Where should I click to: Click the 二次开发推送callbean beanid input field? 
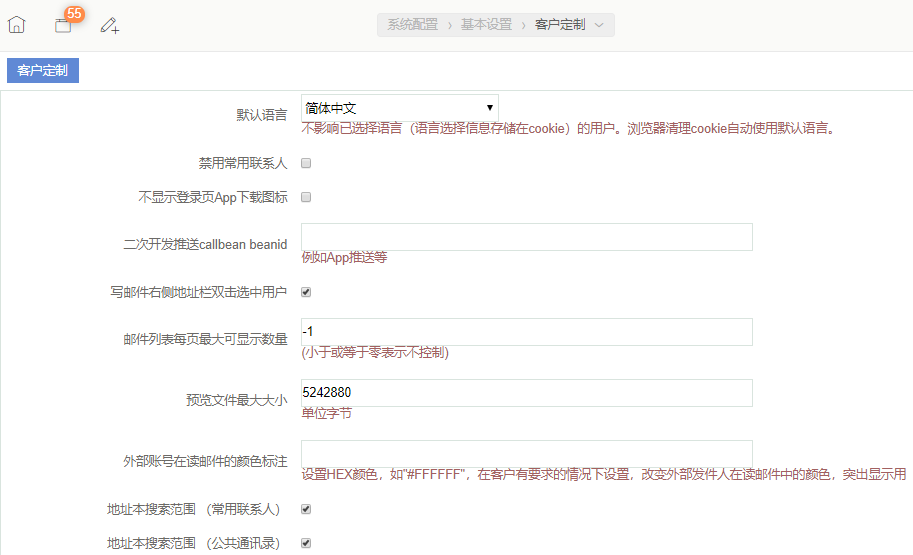pos(526,237)
